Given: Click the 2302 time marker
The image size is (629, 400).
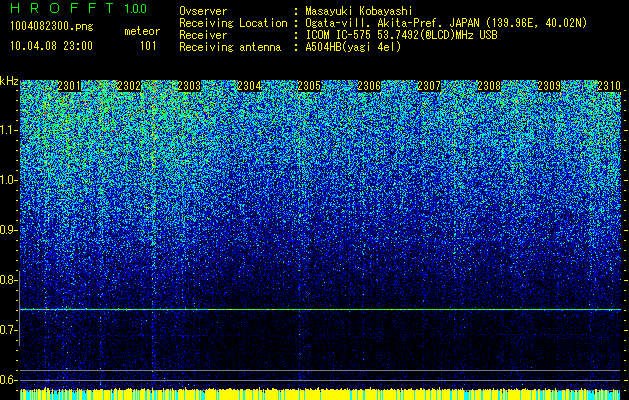Looking at the screenshot, I should click(129, 86).
